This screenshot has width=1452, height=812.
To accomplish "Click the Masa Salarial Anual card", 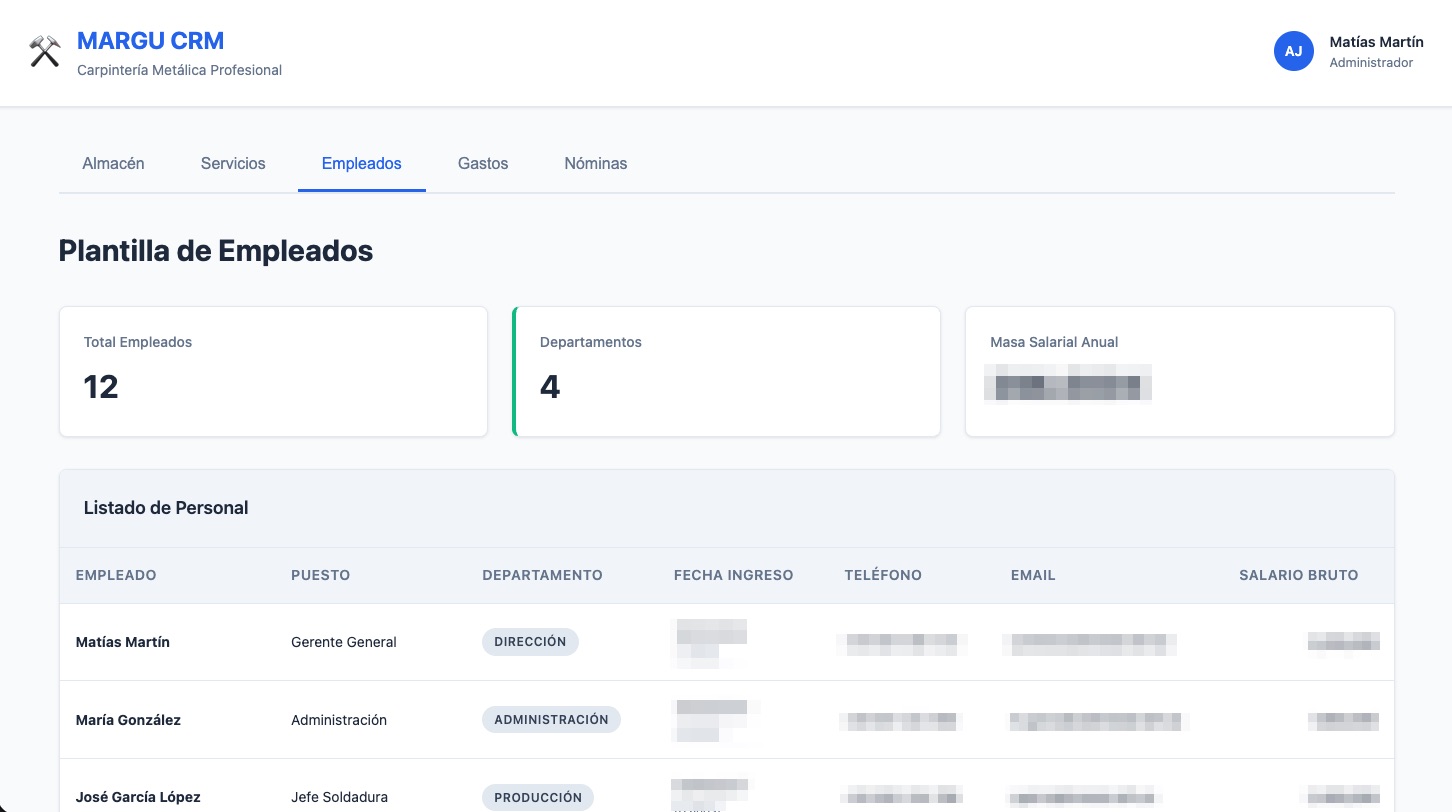I will click(x=1179, y=371).
